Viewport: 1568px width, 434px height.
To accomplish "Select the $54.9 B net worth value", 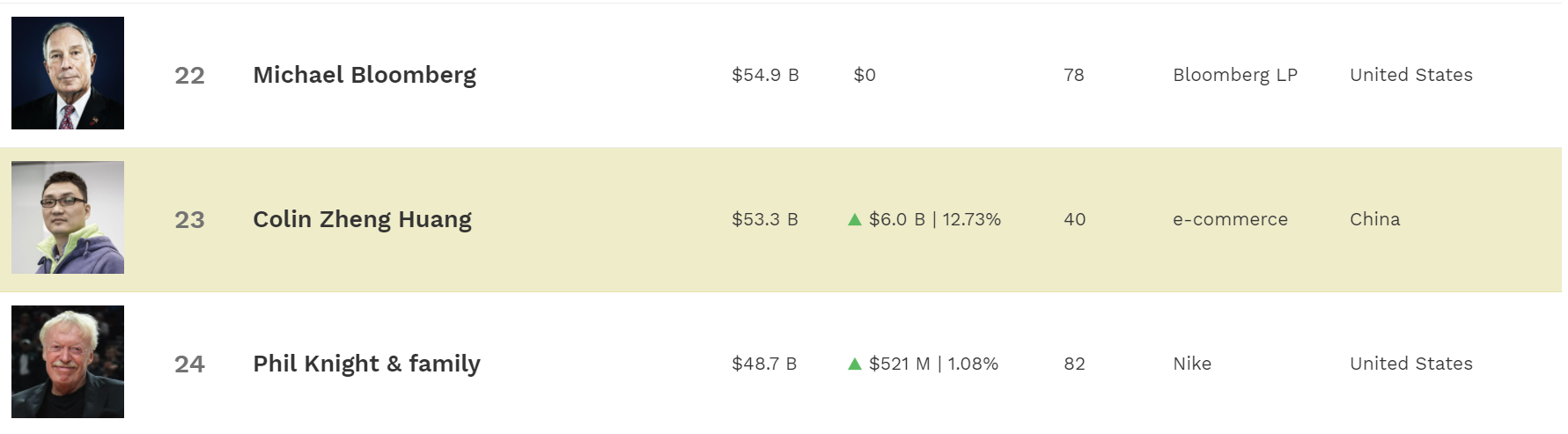I will tap(765, 75).
